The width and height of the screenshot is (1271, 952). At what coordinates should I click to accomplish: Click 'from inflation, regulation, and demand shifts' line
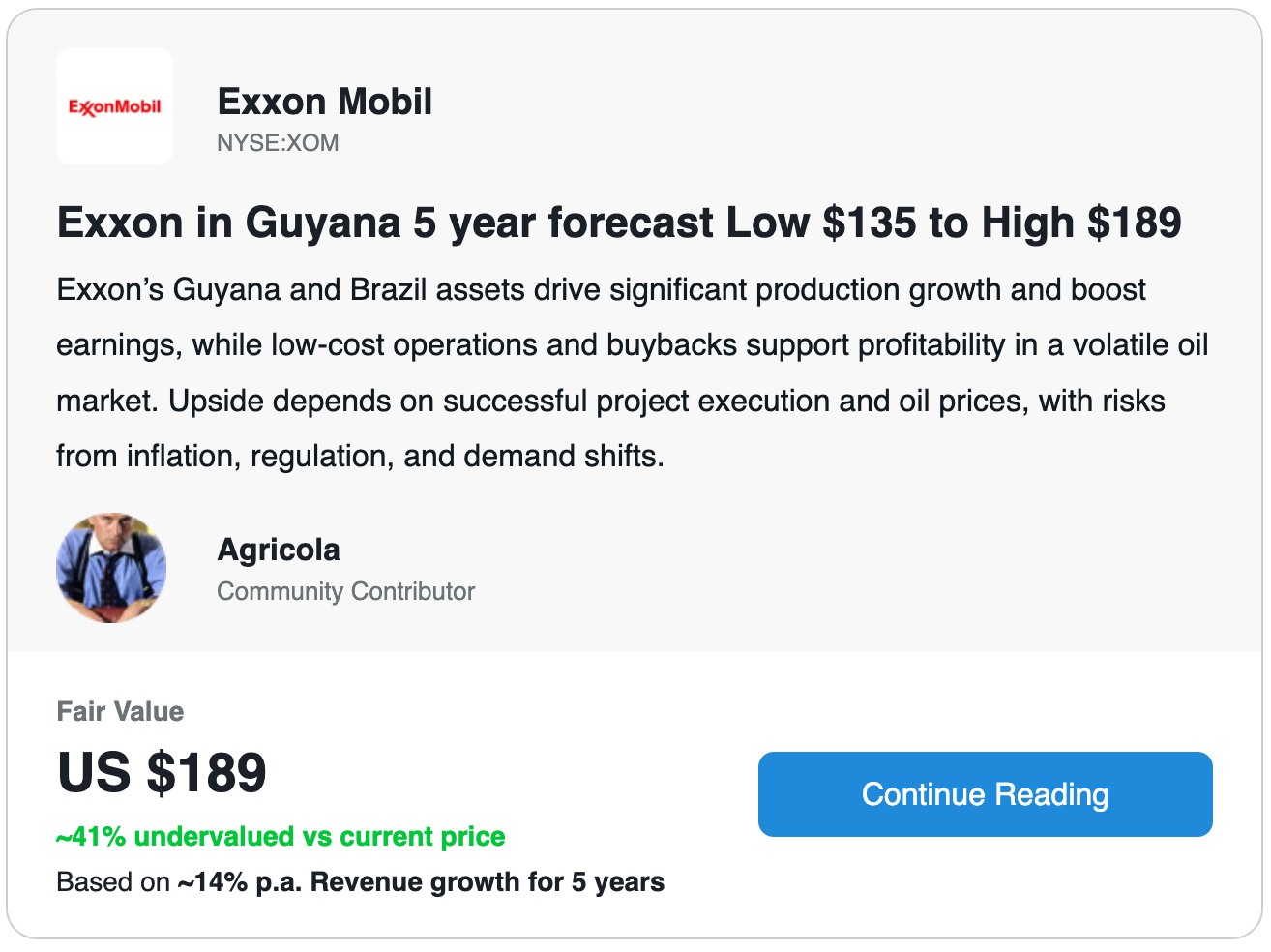point(360,456)
